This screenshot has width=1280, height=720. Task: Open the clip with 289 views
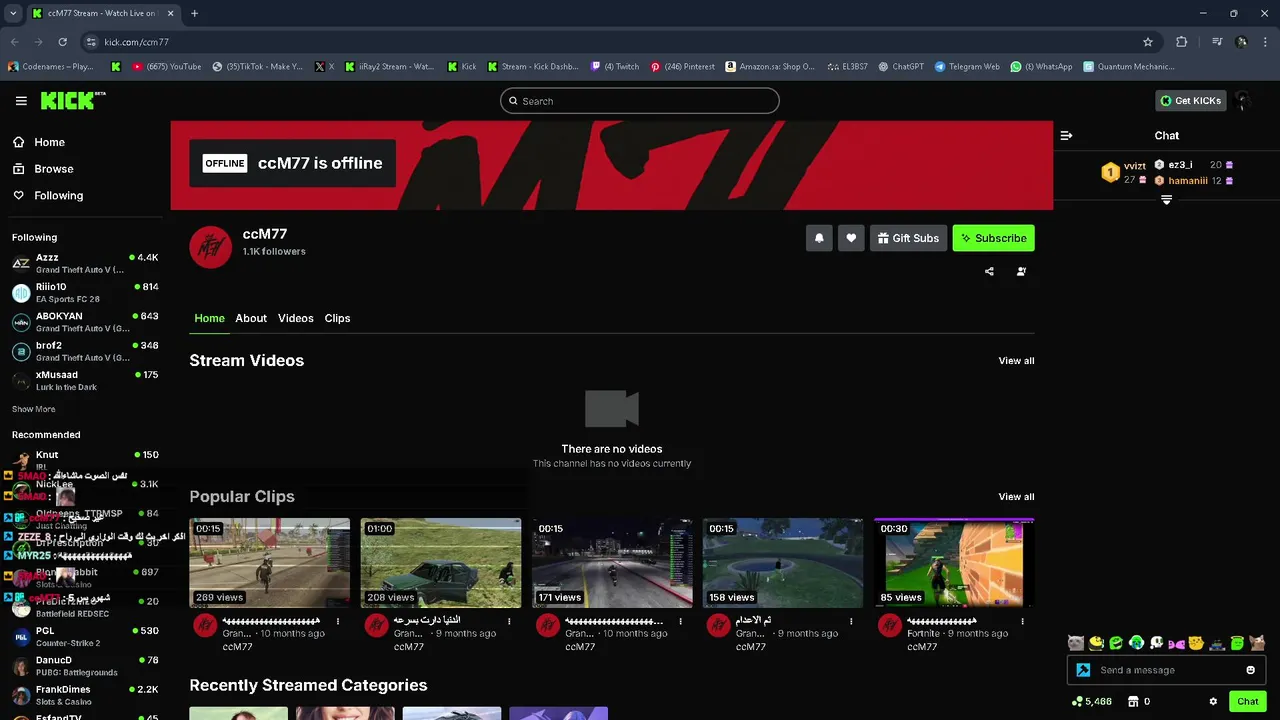270,563
